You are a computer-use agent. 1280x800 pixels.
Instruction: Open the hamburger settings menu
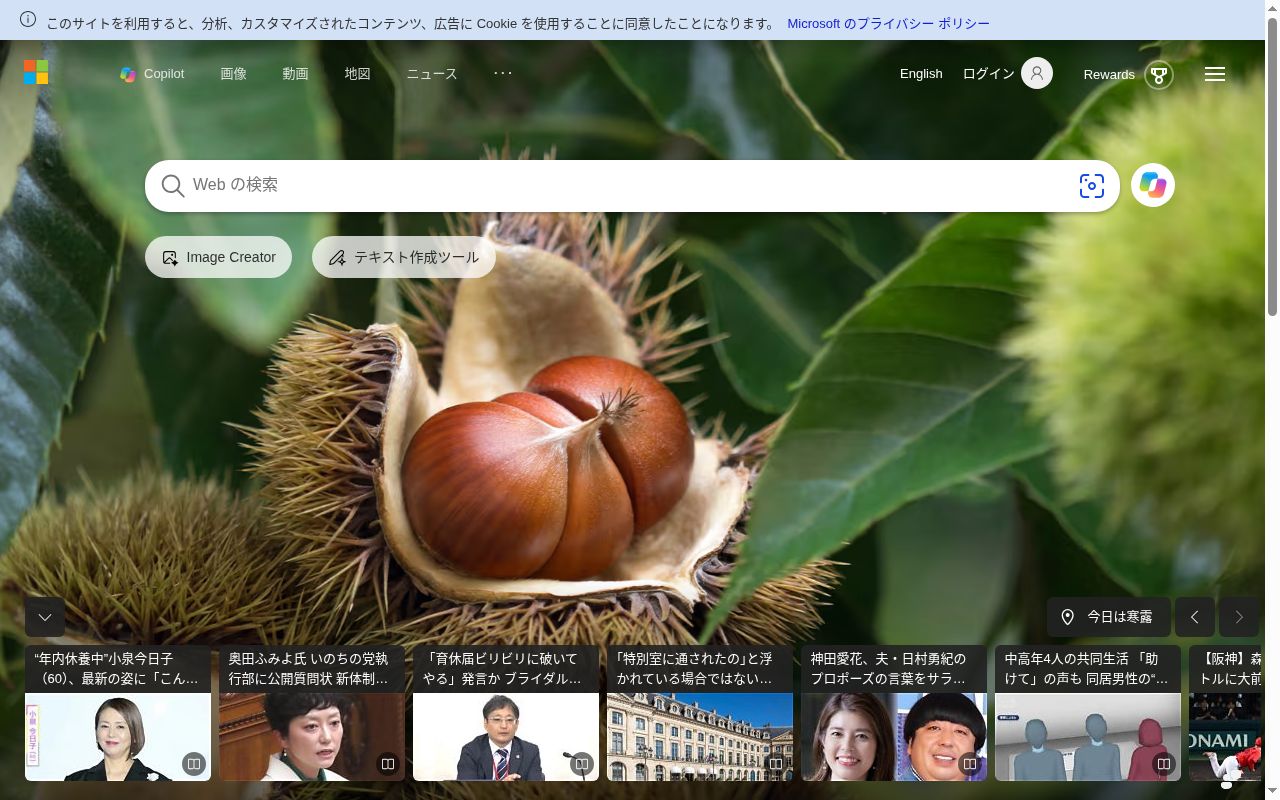[x=1215, y=74]
